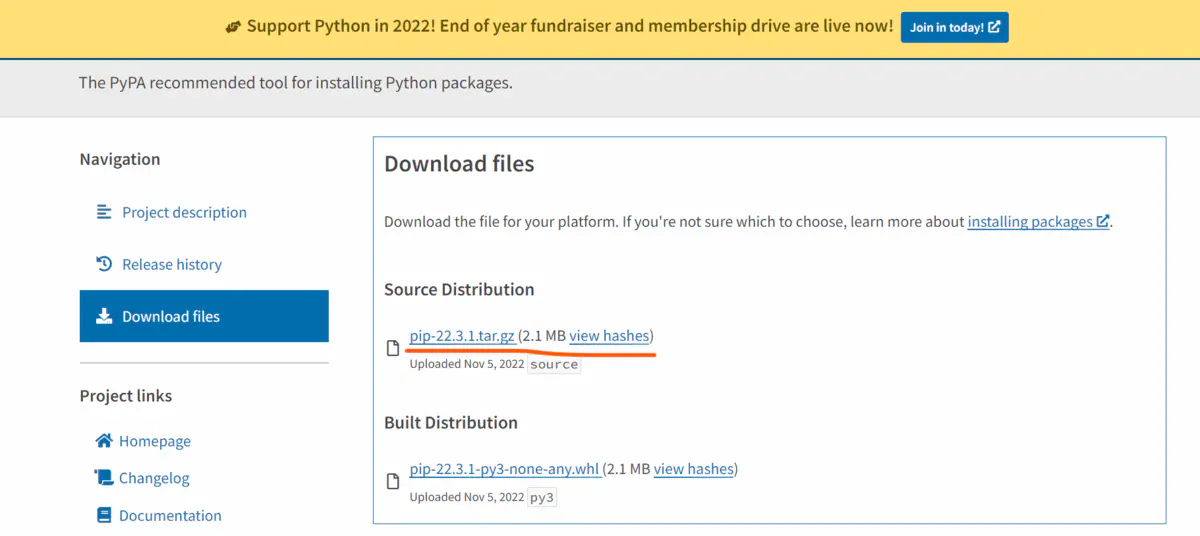The height and width of the screenshot is (536, 1200).
Task: Click the download icon in Download files tab
Action: [104, 316]
